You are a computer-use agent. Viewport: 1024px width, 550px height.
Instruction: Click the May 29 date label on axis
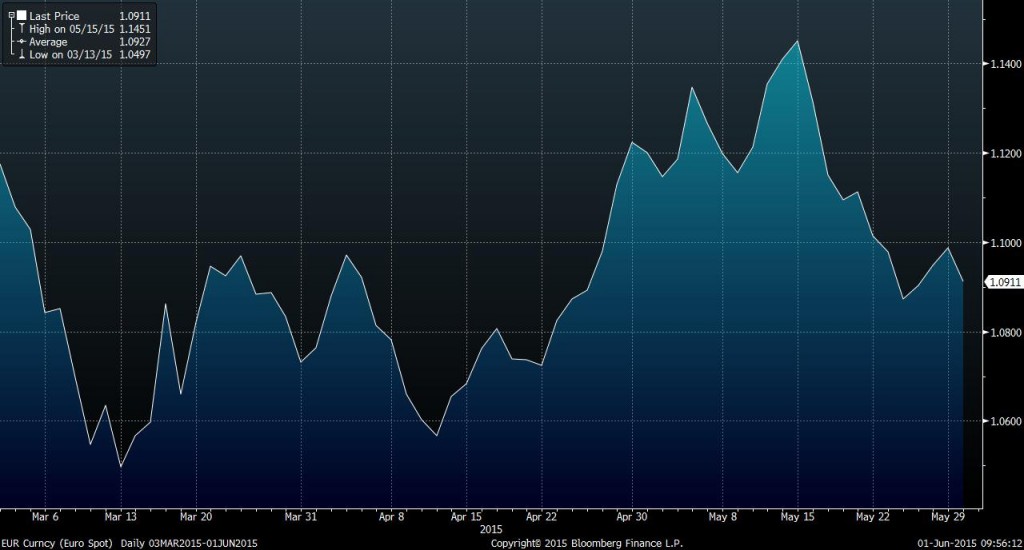(948, 517)
